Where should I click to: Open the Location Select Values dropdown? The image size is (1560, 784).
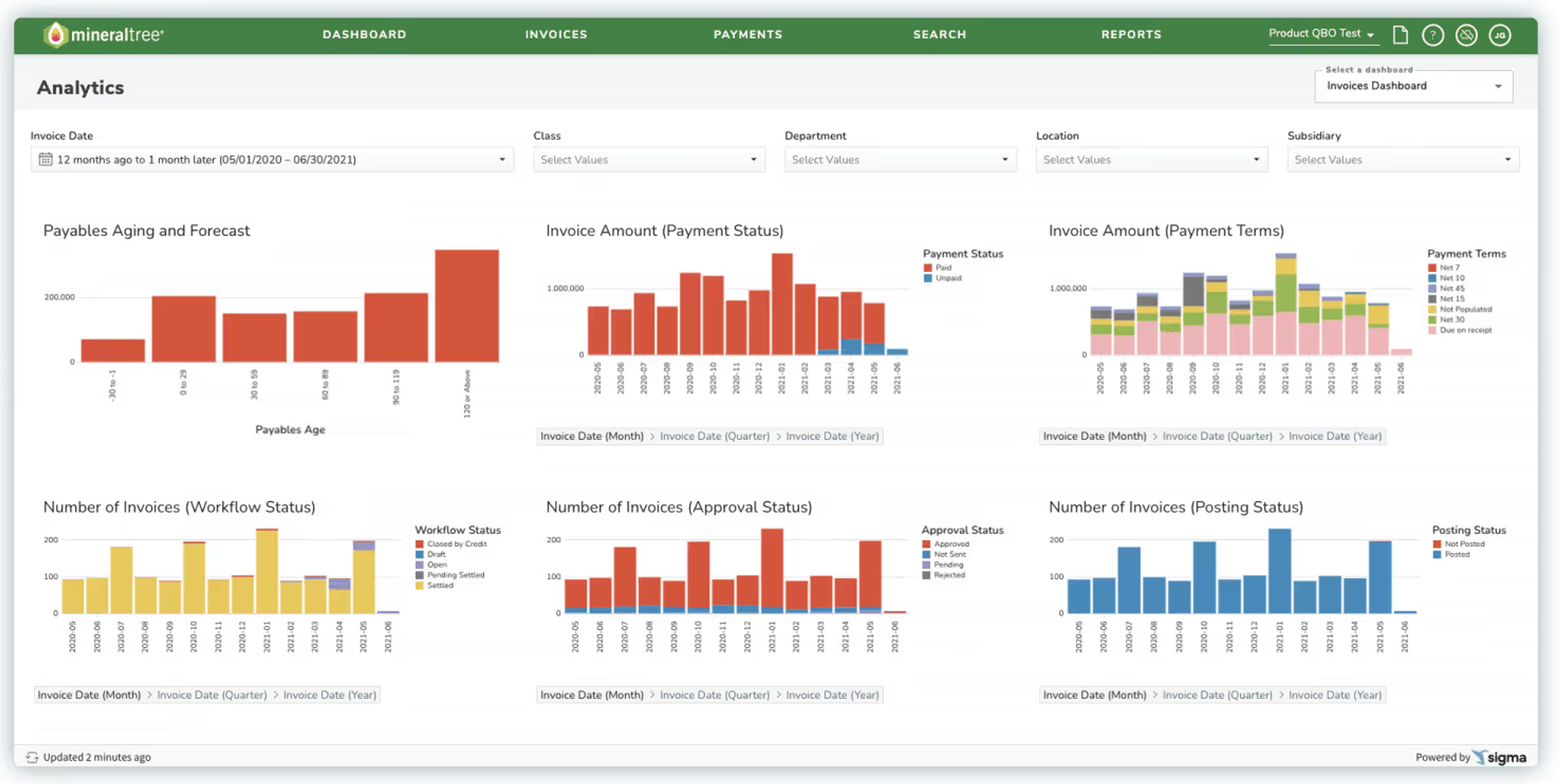pos(1152,159)
